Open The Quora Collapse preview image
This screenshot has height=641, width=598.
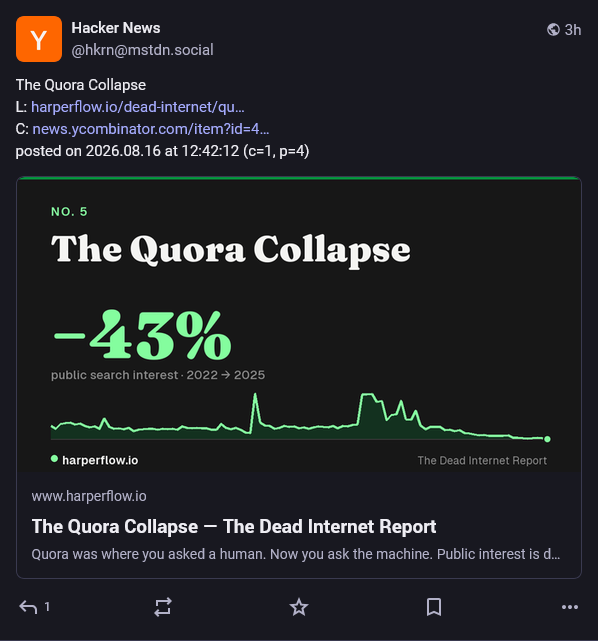pyautogui.click(x=299, y=325)
